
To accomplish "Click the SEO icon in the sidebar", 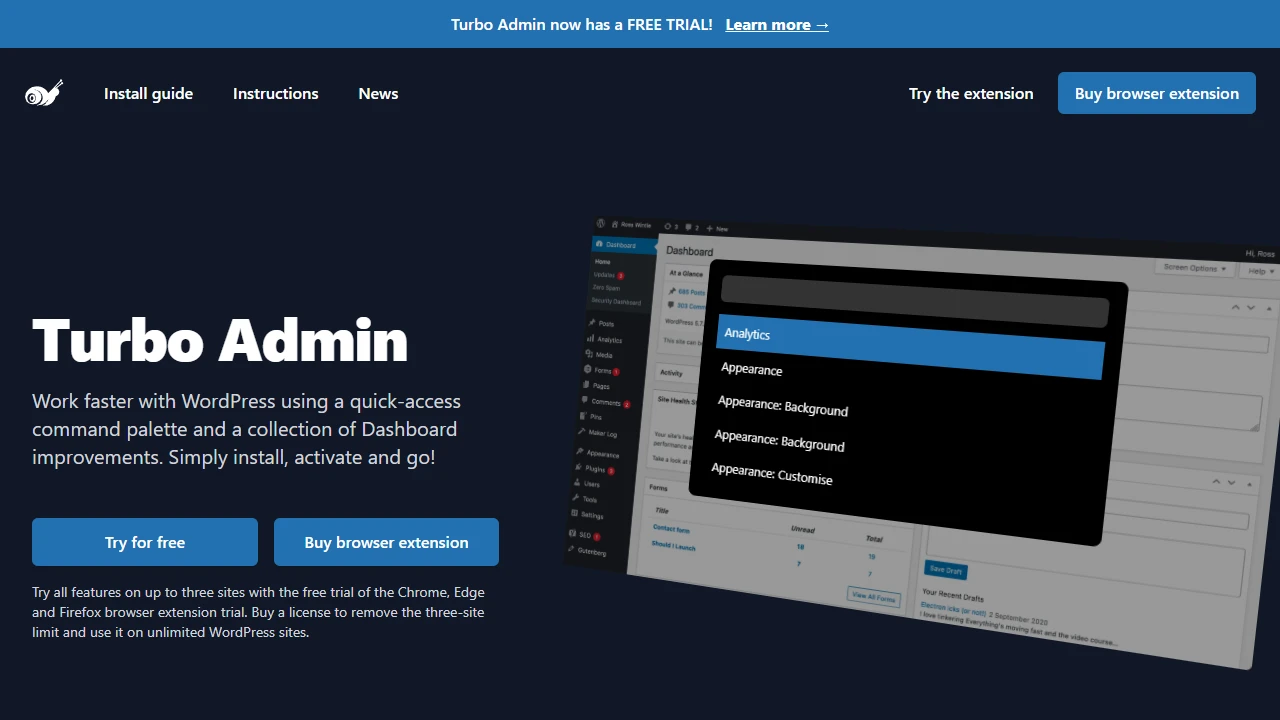I will (x=572, y=535).
